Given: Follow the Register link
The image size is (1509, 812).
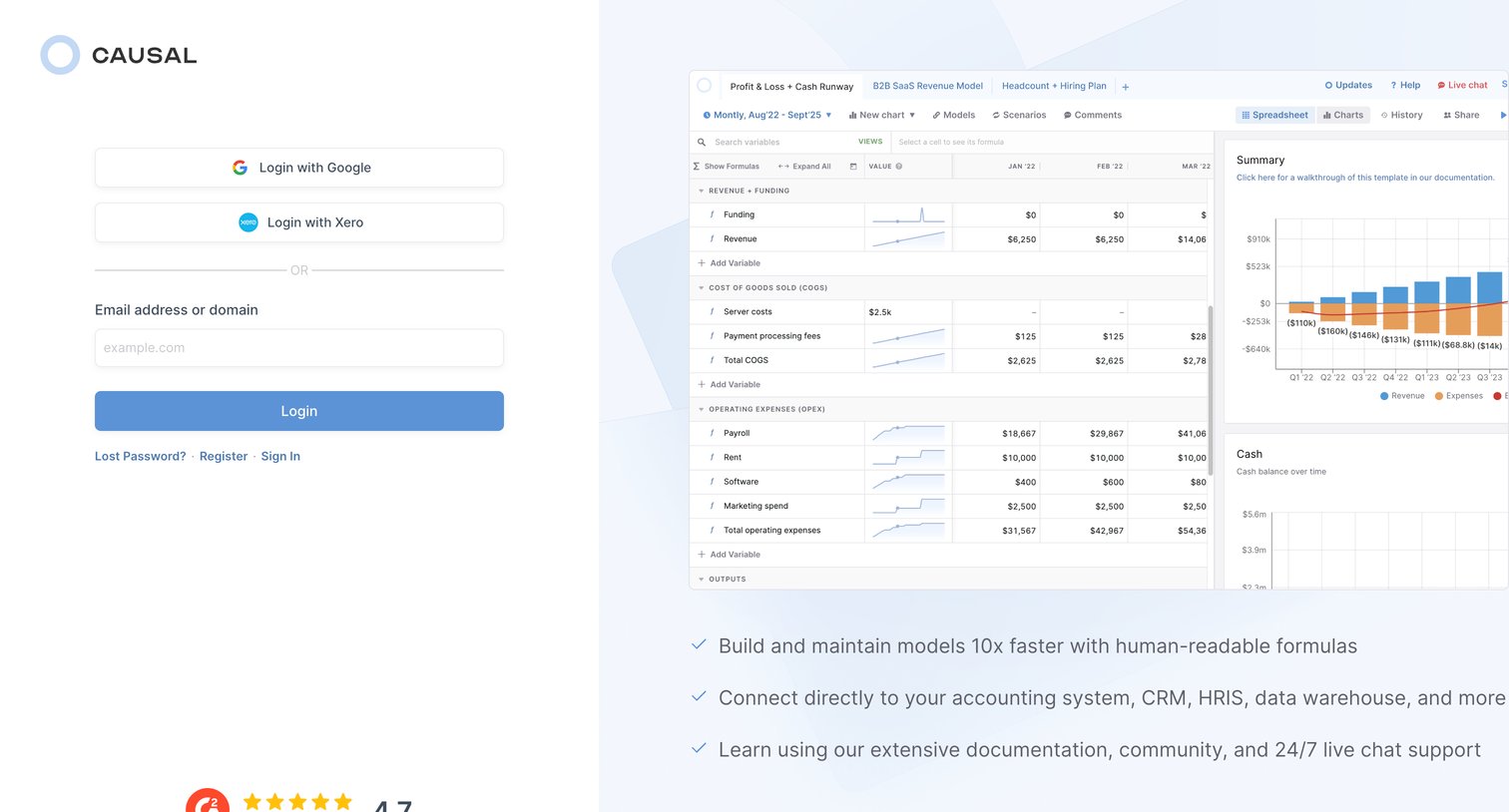Looking at the screenshot, I should [x=224, y=456].
